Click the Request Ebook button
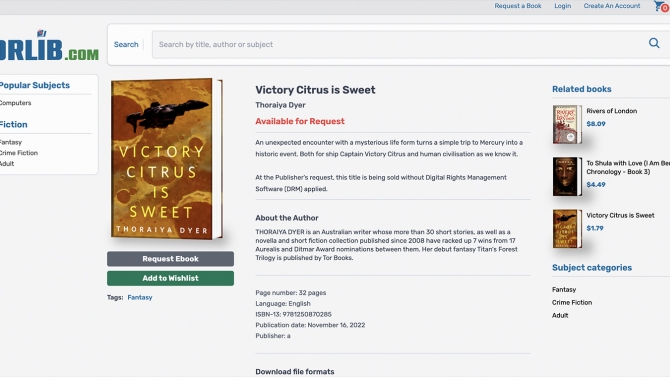The height and width of the screenshot is (377, 670). coord(170,259)
